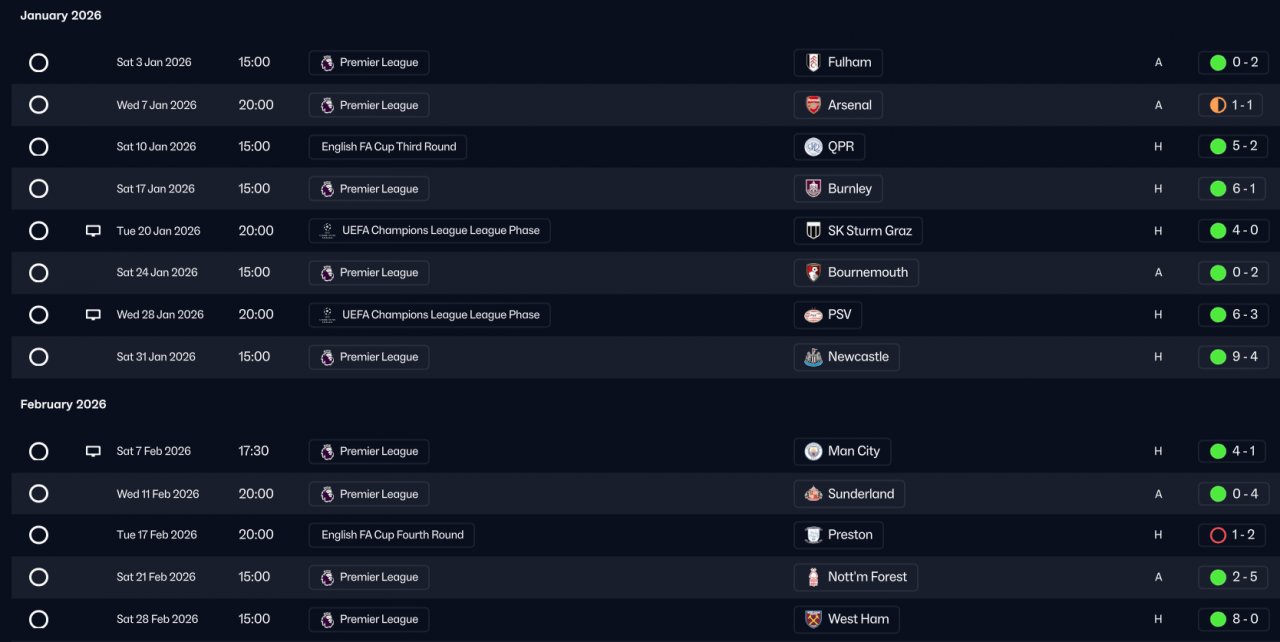Click the Premier League lion logo for Burnley match

coord(327,189)
